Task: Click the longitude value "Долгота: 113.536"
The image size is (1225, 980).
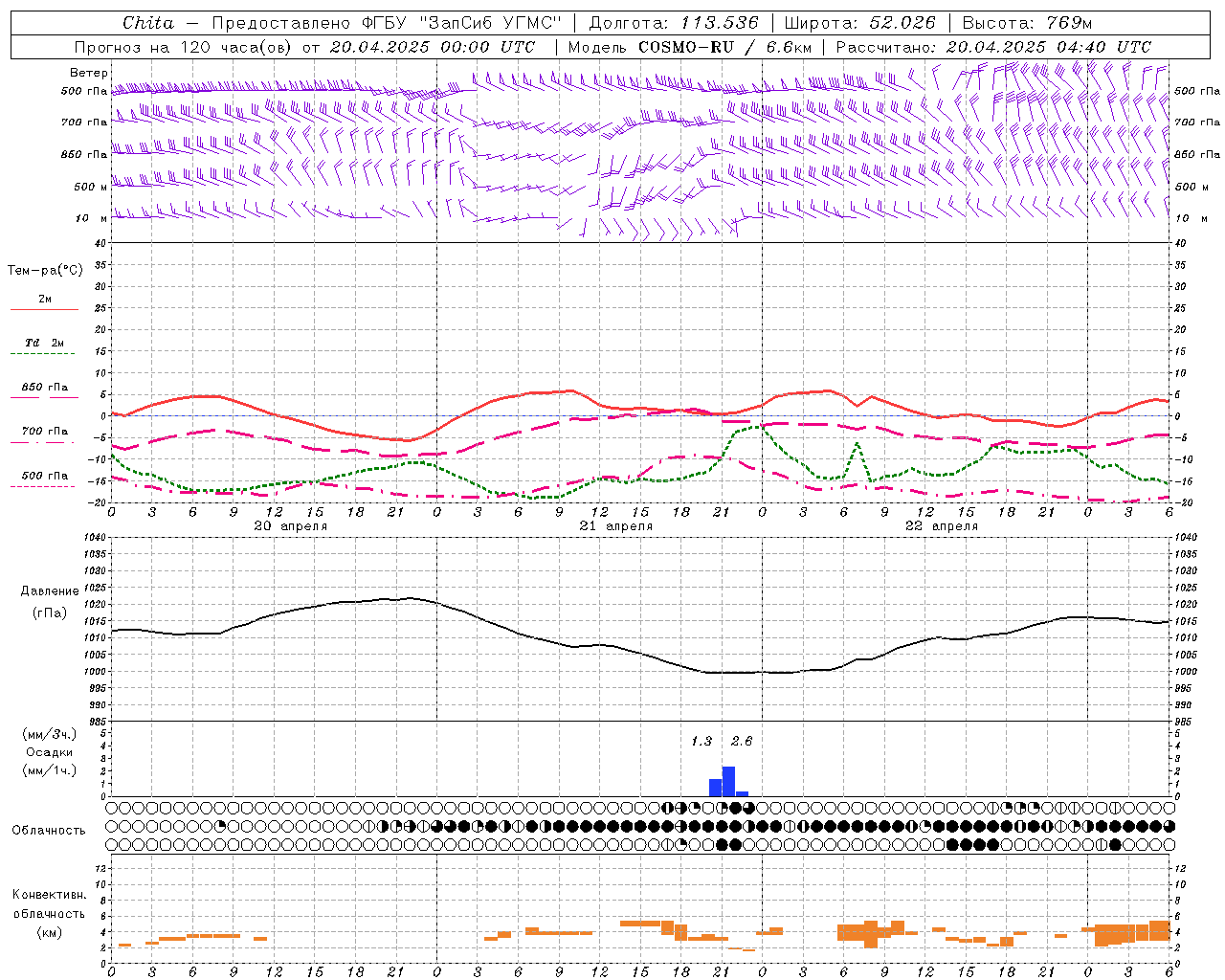Action: point(674,23)
